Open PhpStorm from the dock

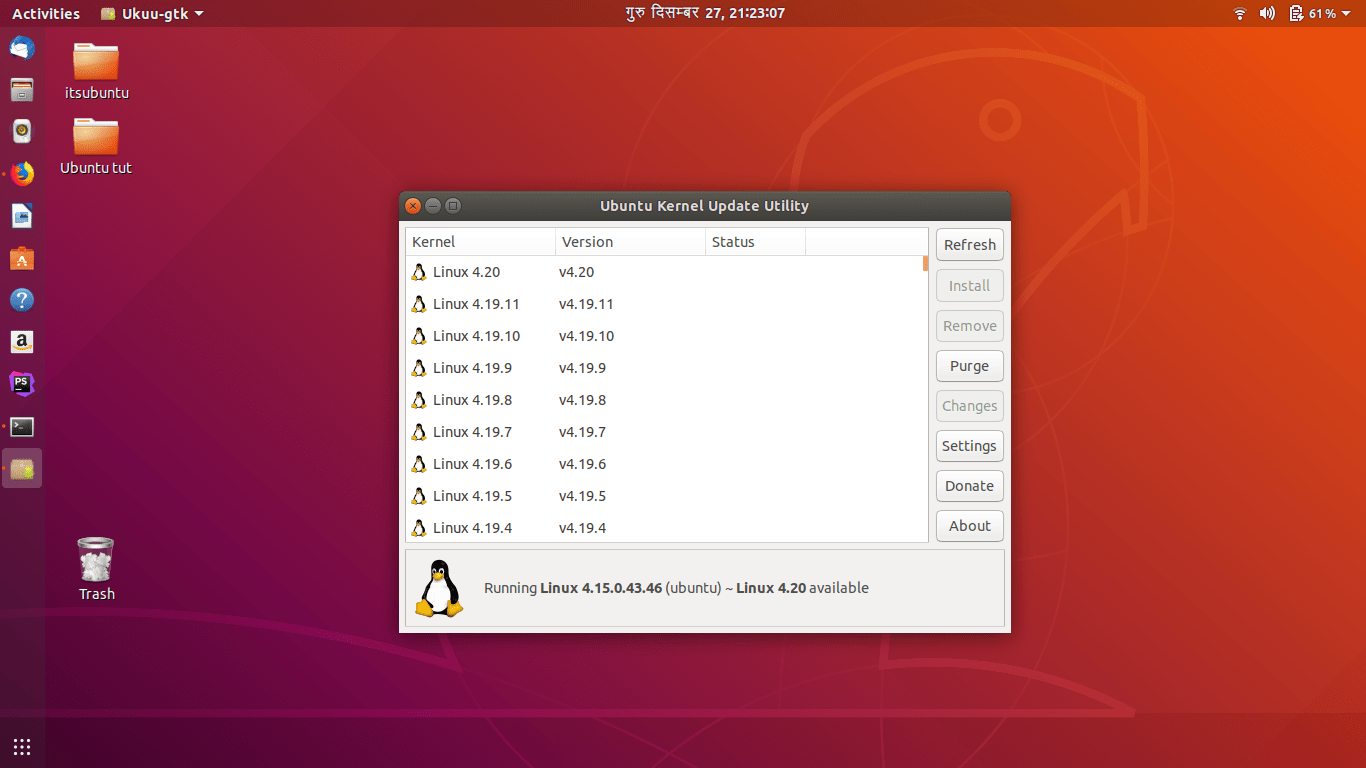pyautogui.click(x=22, y=384)
